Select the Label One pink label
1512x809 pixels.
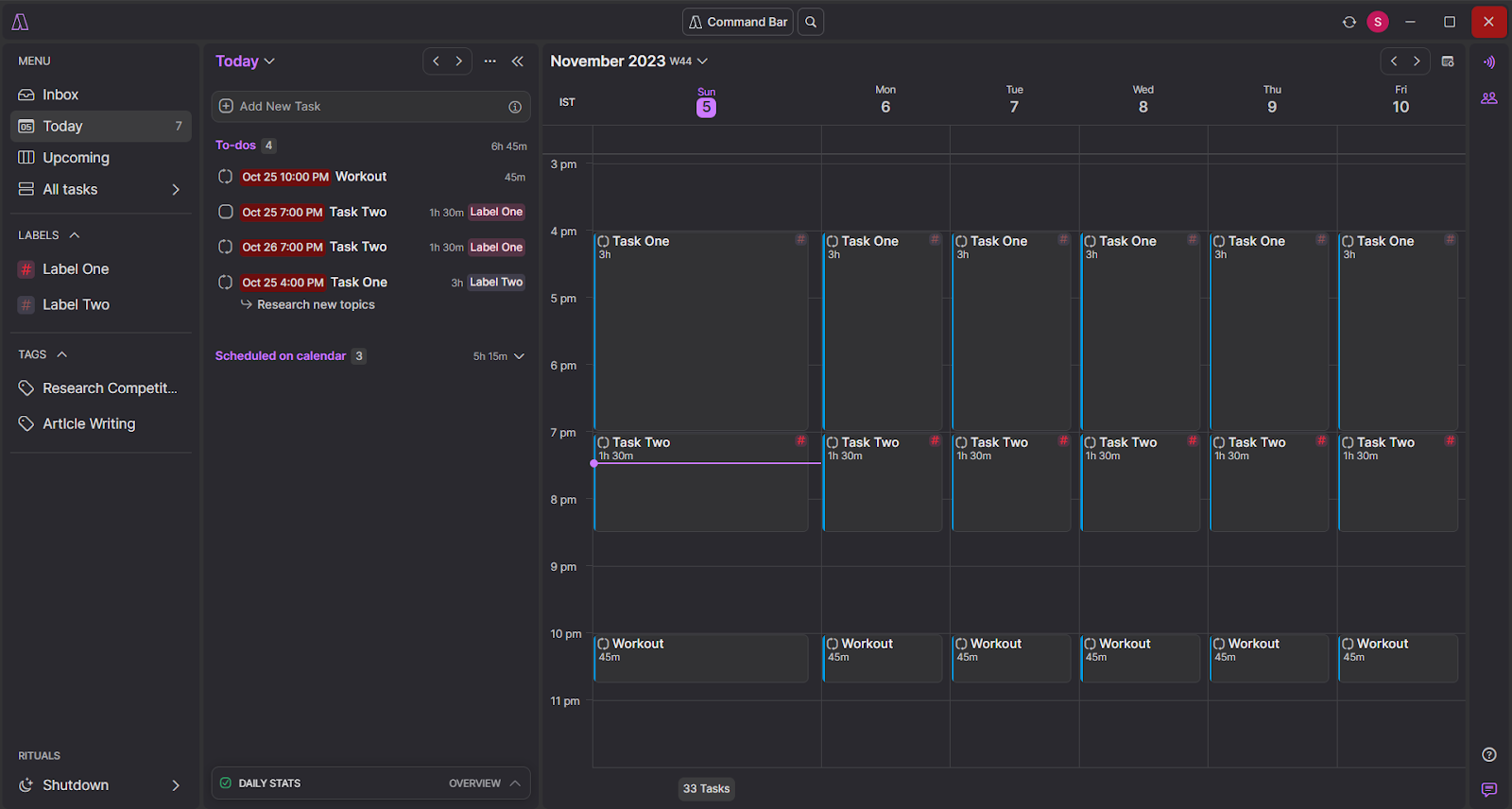point(76,269)
